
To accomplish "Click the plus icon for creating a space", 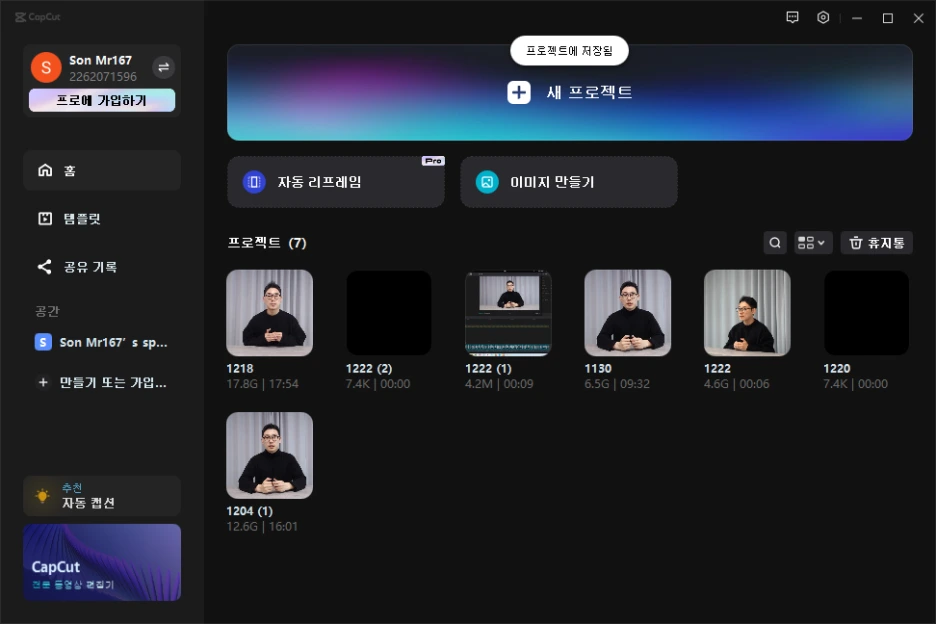I will tap(43, 382).
